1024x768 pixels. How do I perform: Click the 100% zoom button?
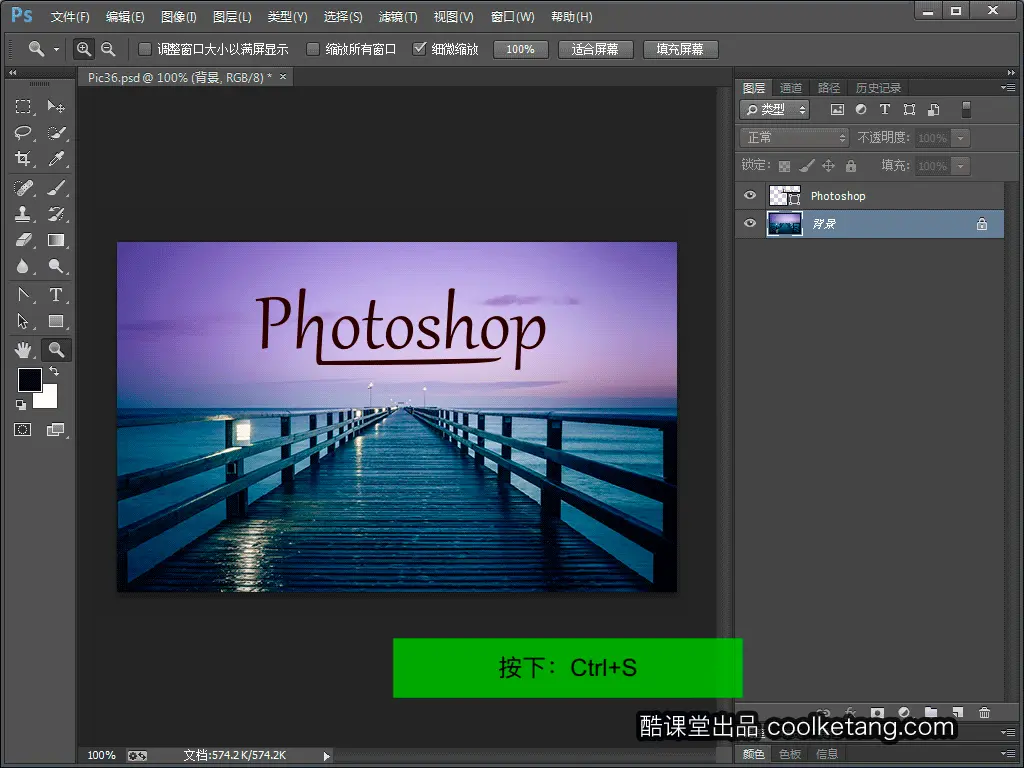tap(520, 50)
